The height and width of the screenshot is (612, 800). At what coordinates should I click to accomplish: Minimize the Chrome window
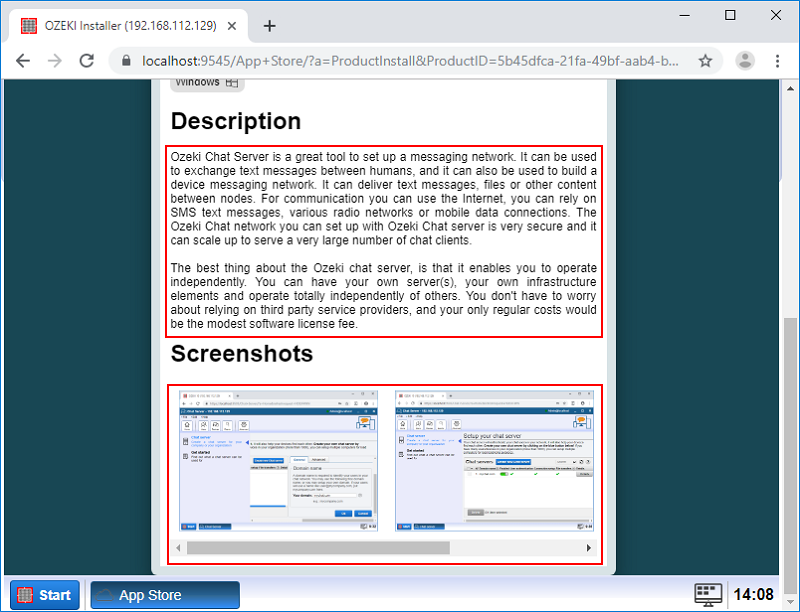[x=685, y=15]
